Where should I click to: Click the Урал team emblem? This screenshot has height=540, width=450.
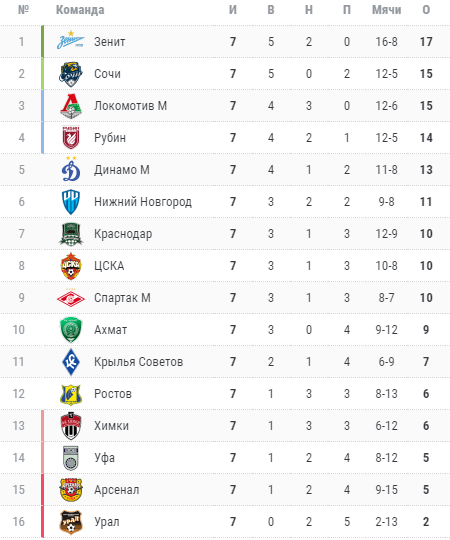point(71,522)
